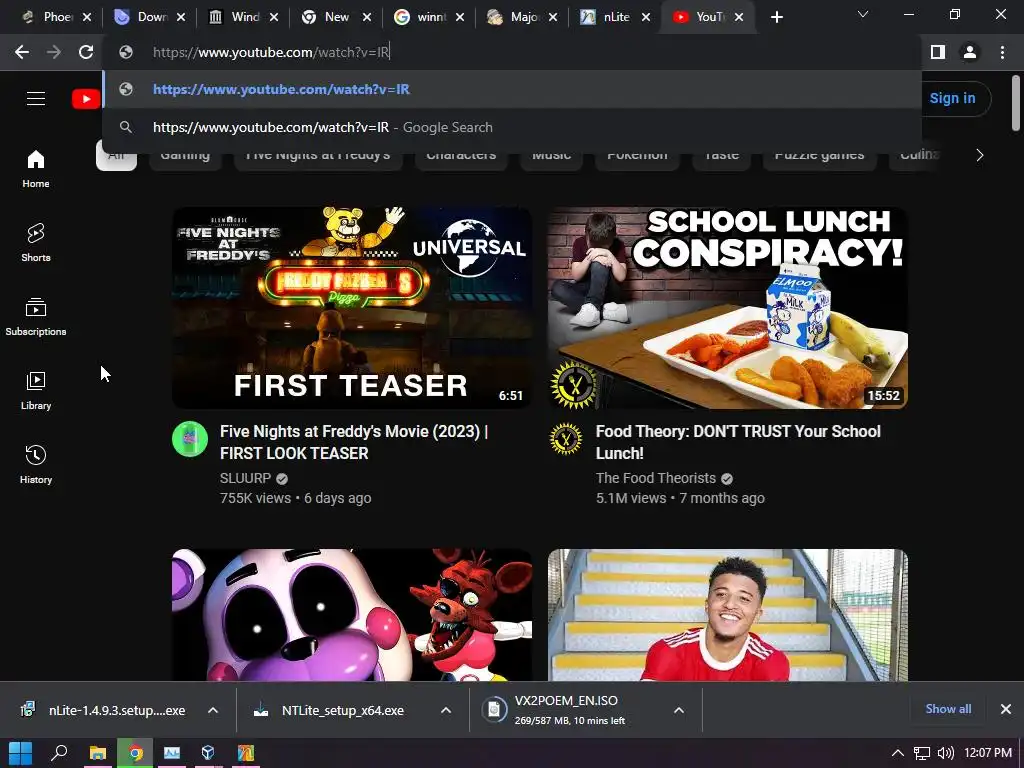Open Windows Start menu
1024x768 pixels.
[x=20, y=753]
